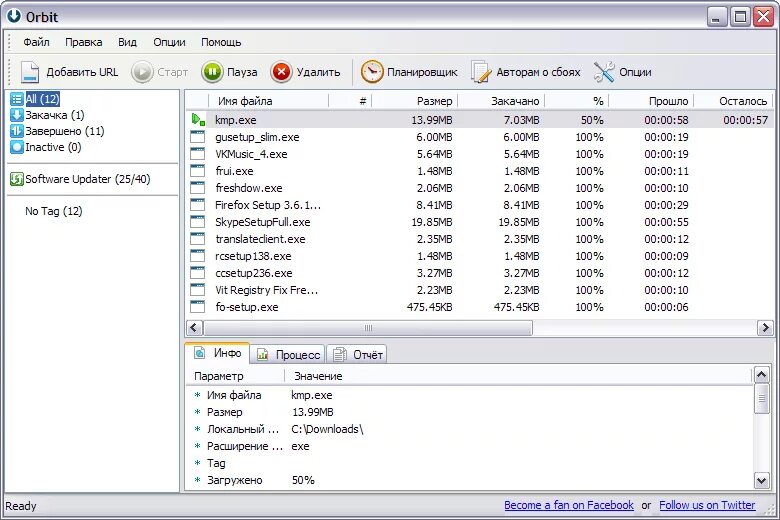Select the Firefox Setup 3.6.1… row
This screenshot has height=520, width=780.
(x=480, y=205)
